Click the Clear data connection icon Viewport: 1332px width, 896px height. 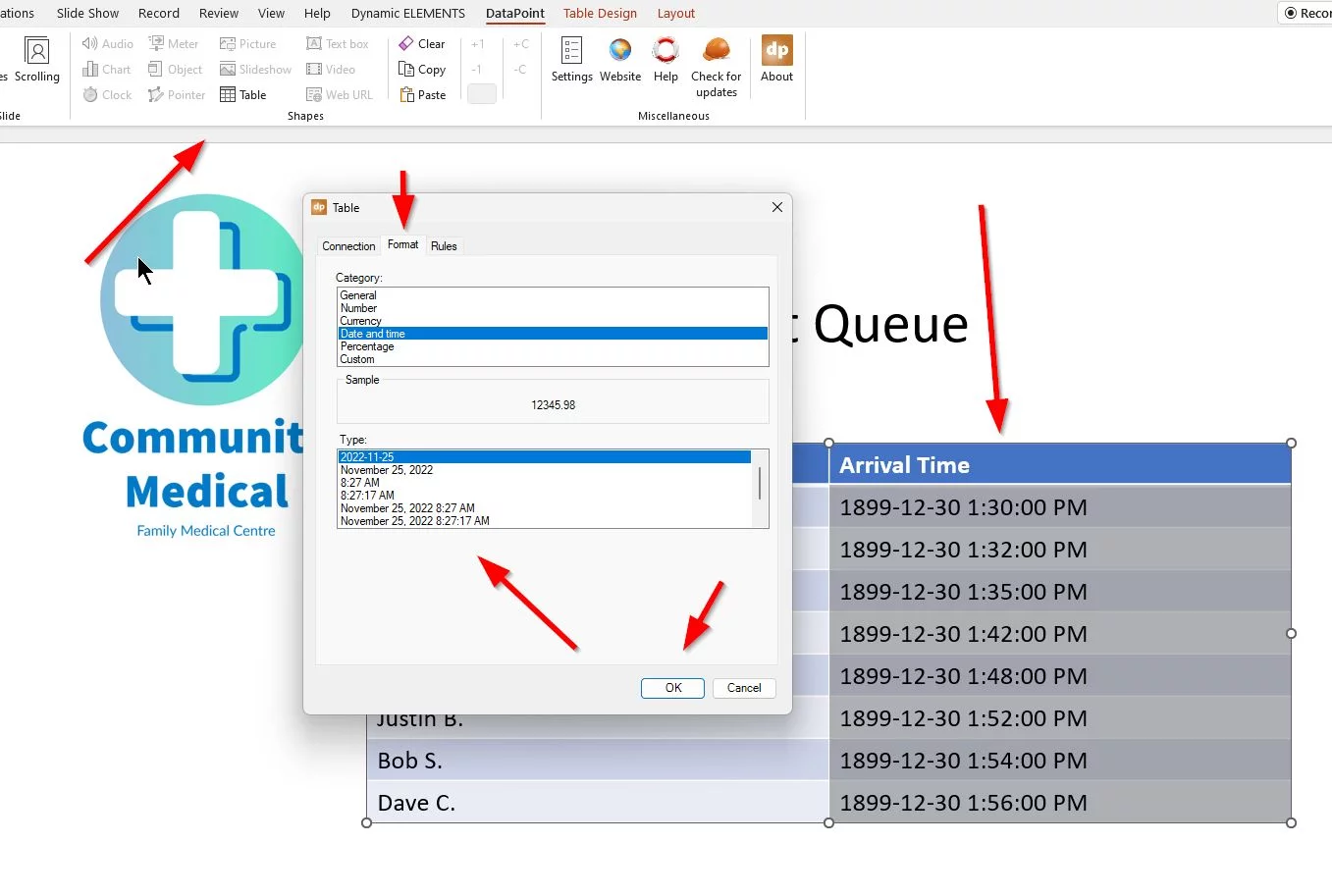[422, 43]
